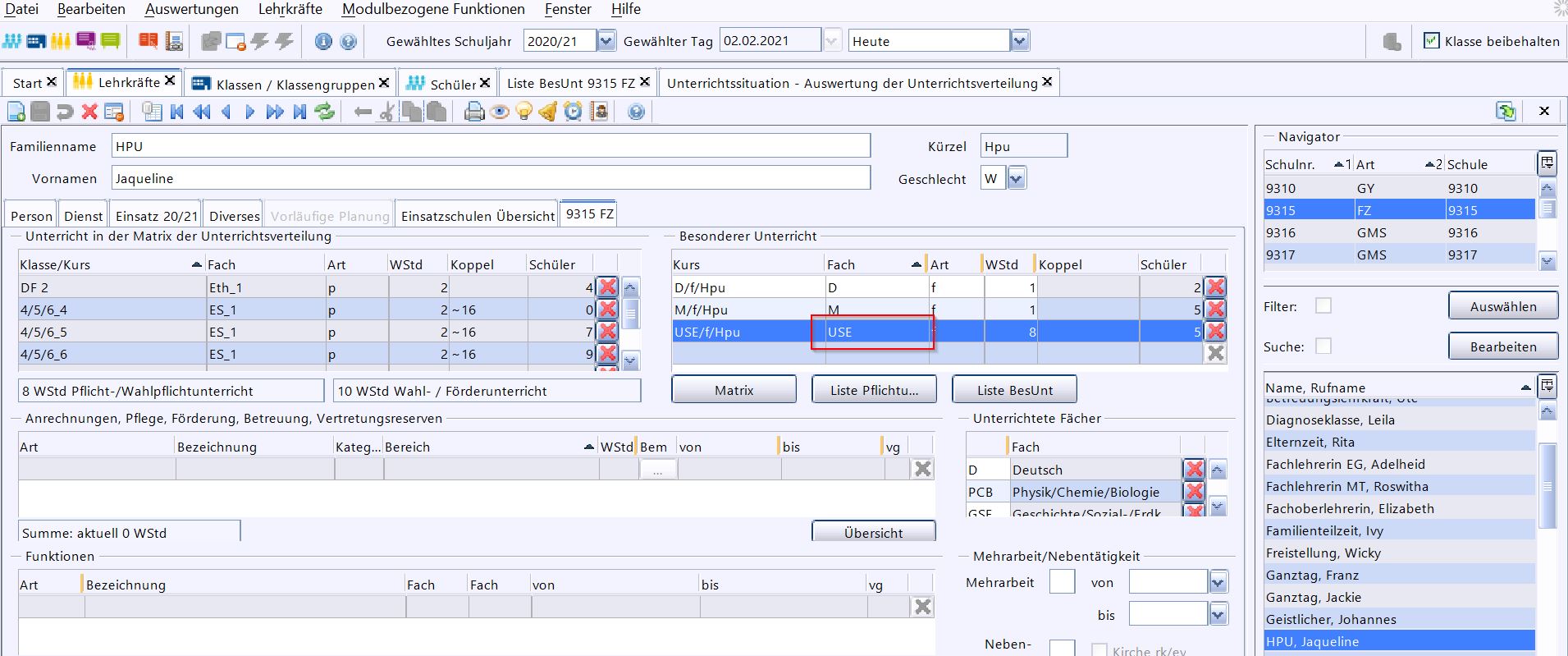Click the scissors cut icon
Screen dimensions: 1568x656
[386, 112]
